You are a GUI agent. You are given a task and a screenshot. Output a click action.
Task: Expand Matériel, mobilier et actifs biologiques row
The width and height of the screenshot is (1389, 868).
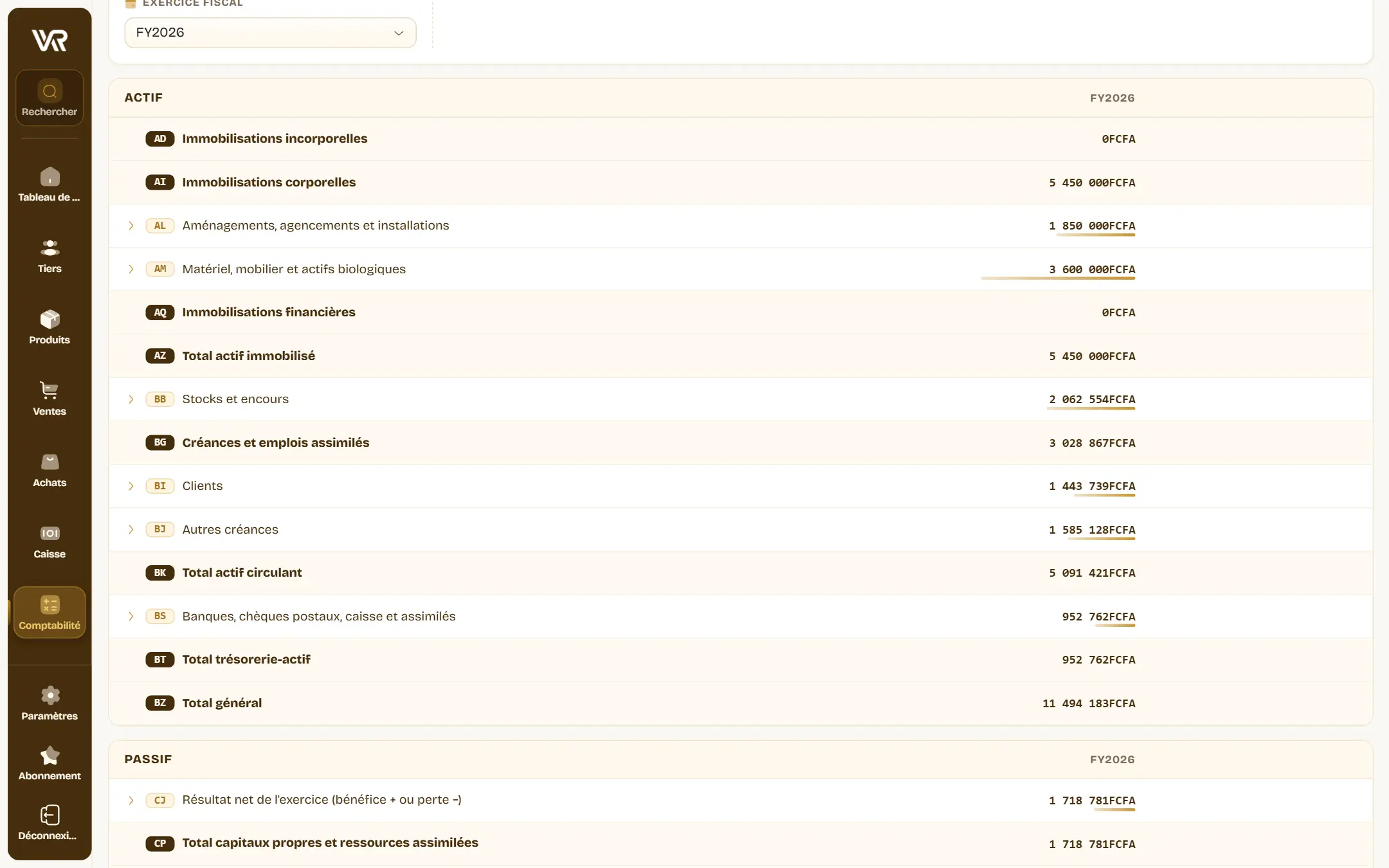coord(131,269)
